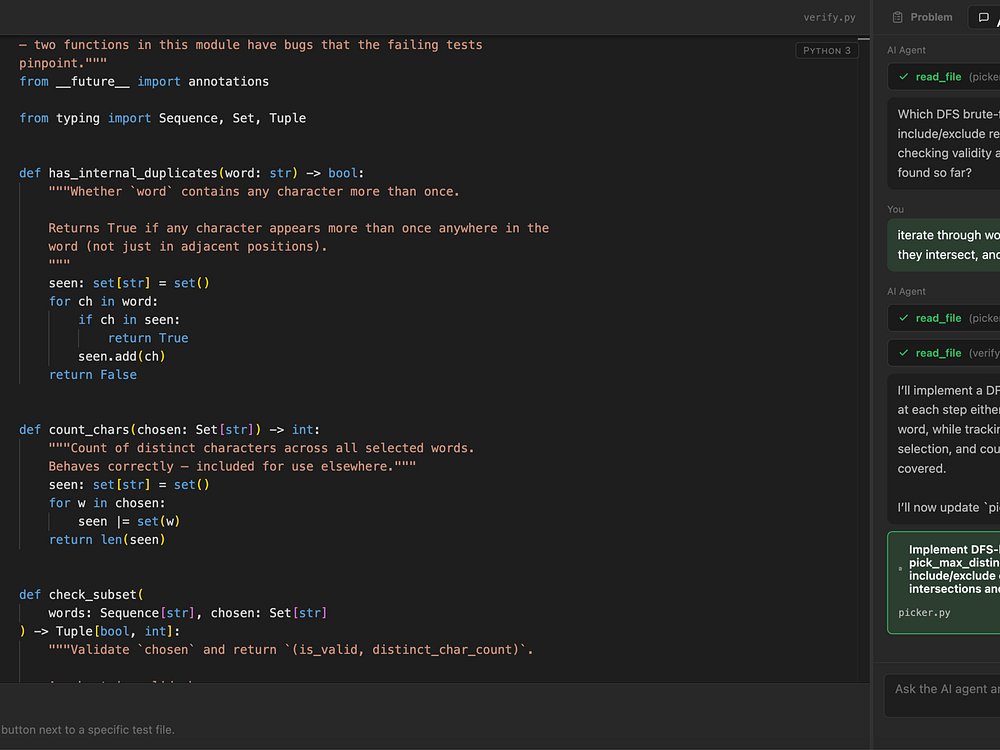Image resolution: width=1000 pixels, height=750 pixels.
Task: Click the 'You' sender label
Action: [895, 209]
